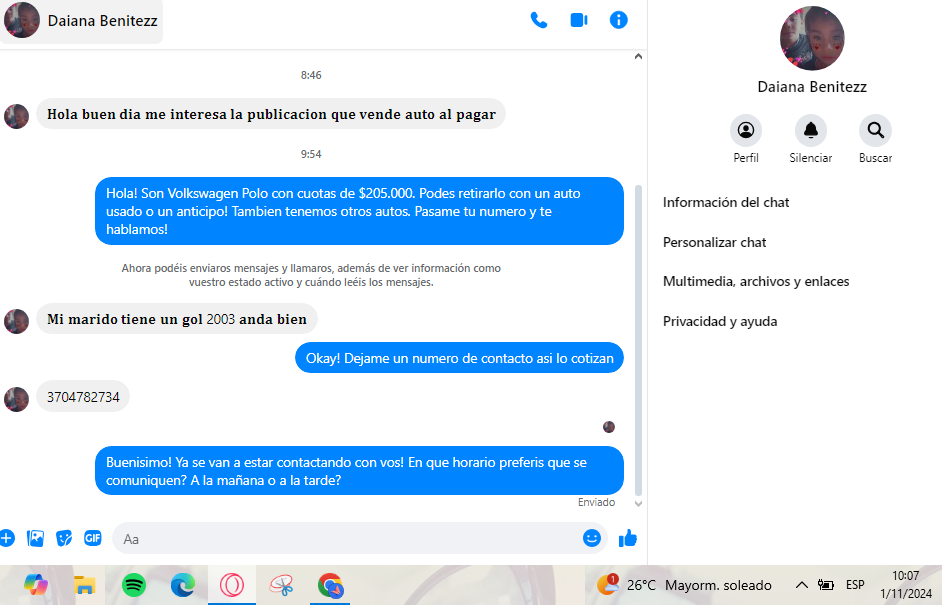Open the Perfil profile button
Screen dimensions: 942x605
pos(746,130)
